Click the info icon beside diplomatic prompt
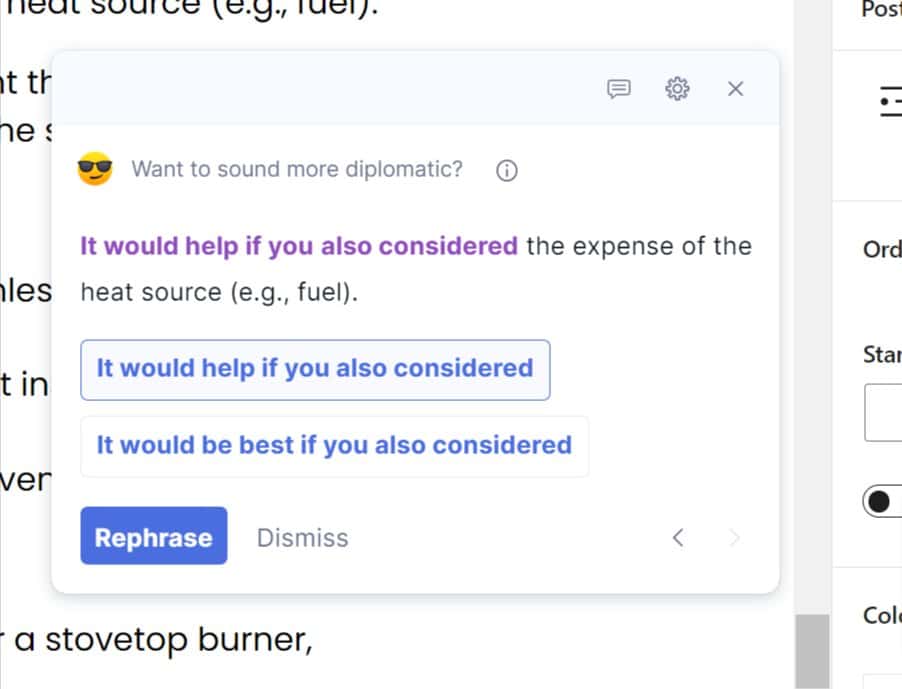The width and height of the screenshot is (902, 689). [x=506, y=170]
